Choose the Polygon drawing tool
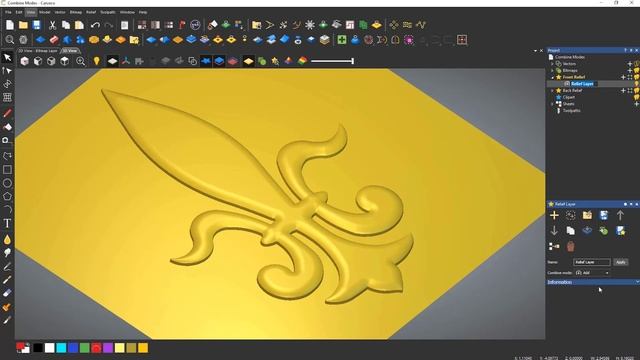Screen dimensions: 640x360 coord(7,196)
